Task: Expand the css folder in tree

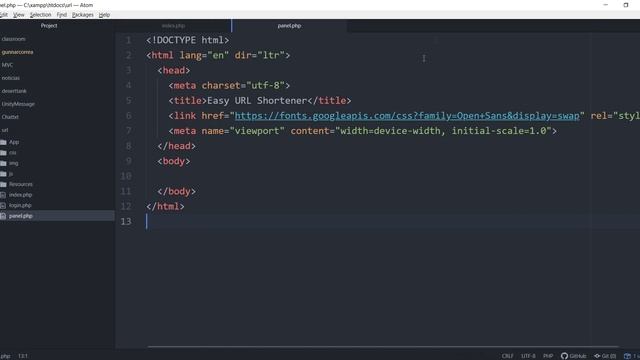Action: pos(13,153)
